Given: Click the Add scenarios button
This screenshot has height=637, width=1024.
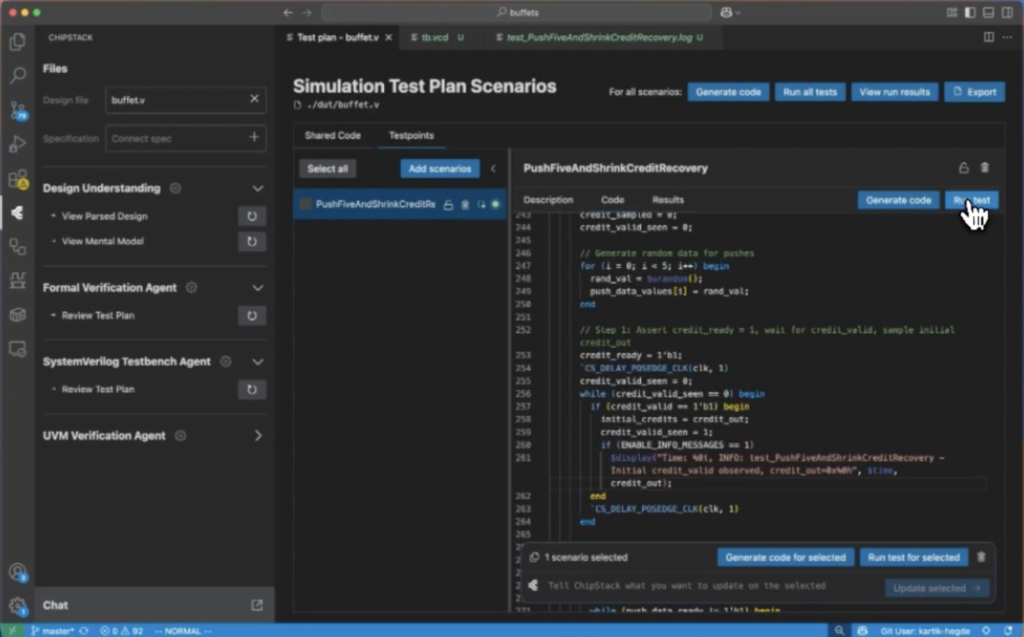Looking at the screenshot, I should point(440,169).
